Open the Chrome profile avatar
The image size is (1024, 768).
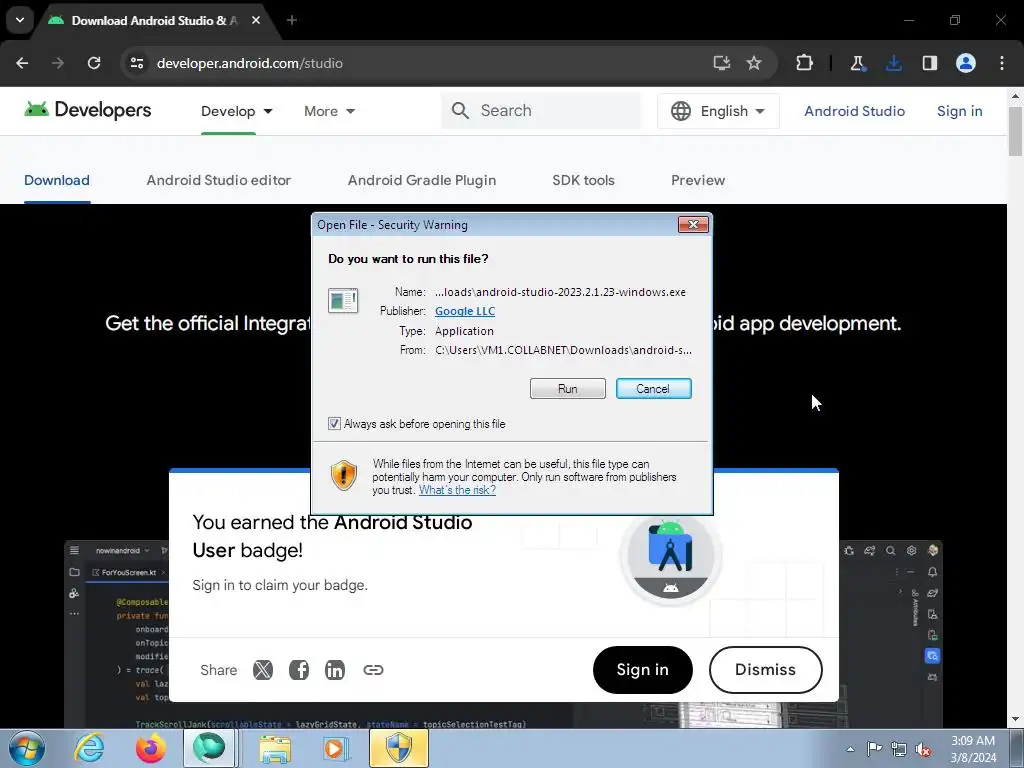click(x=966, y=63)
